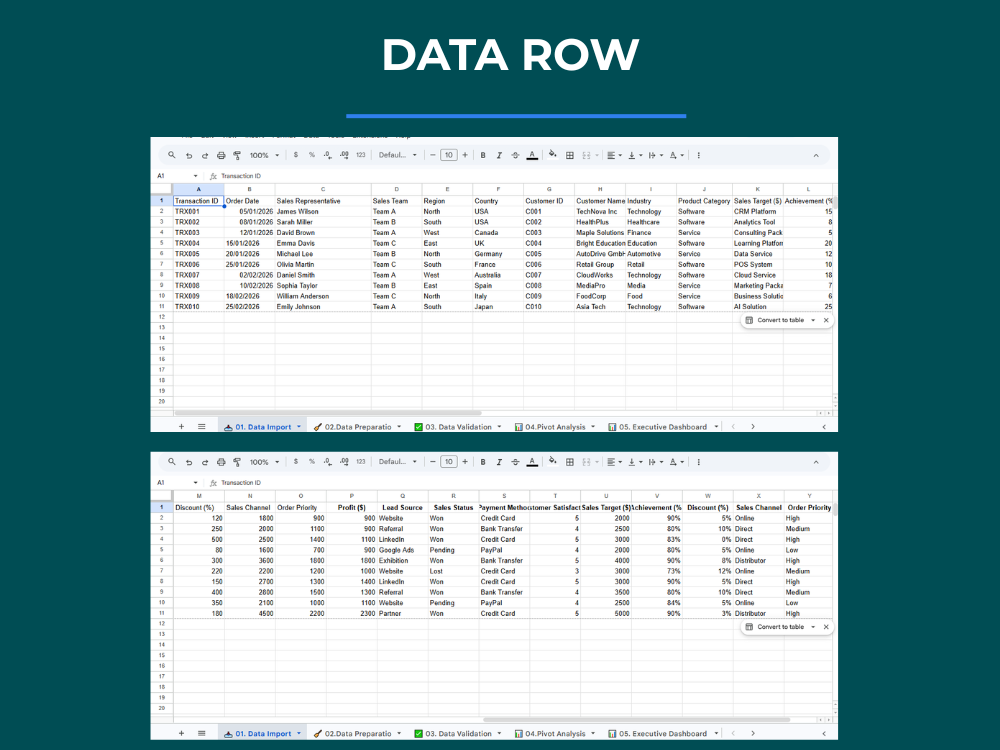
Task: Open vertical align dropdown in the upper toolbar
Action: [x=635, y=155]
